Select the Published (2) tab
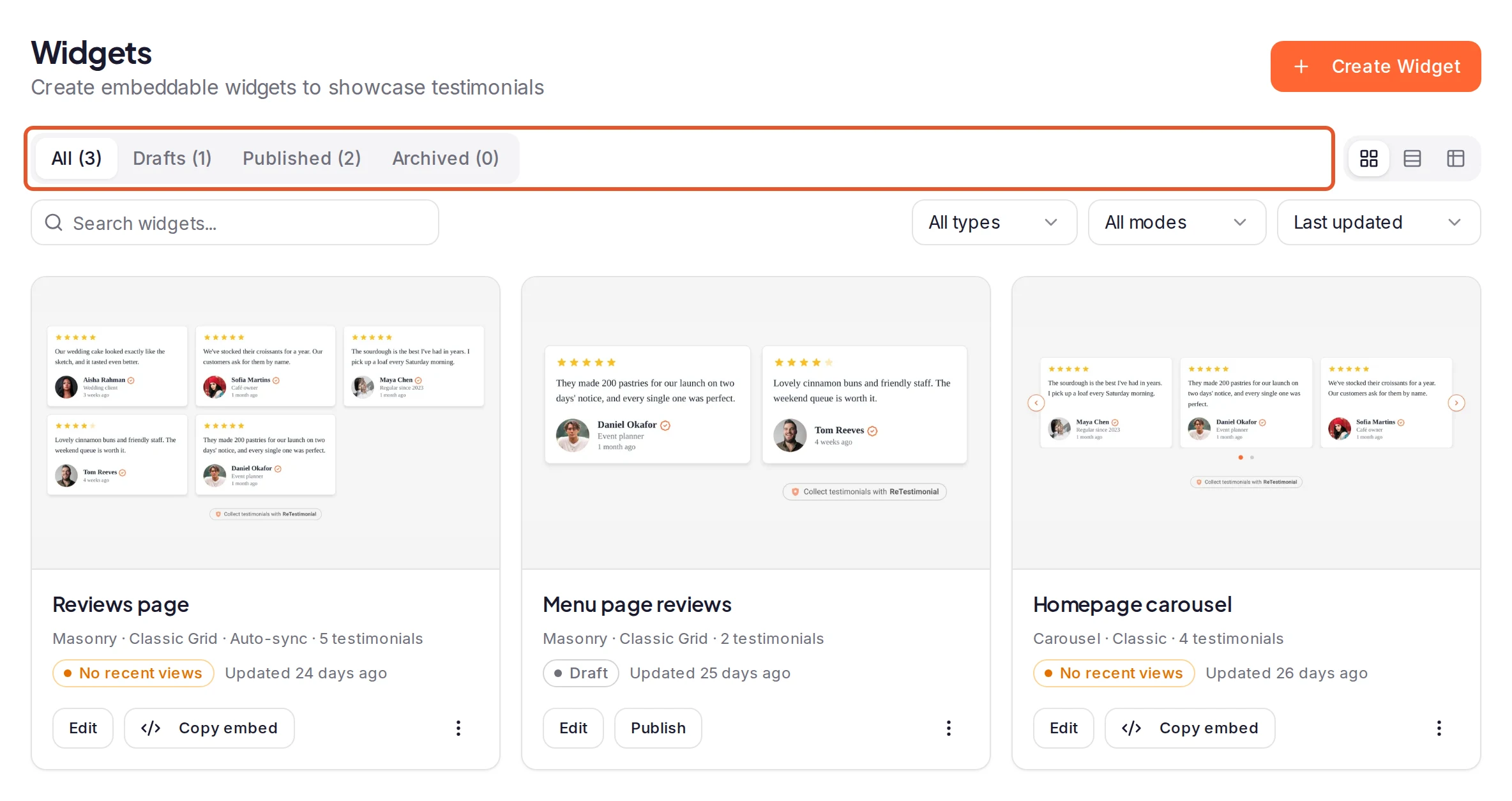1512x801 pixels. click(x=302, y=158)
